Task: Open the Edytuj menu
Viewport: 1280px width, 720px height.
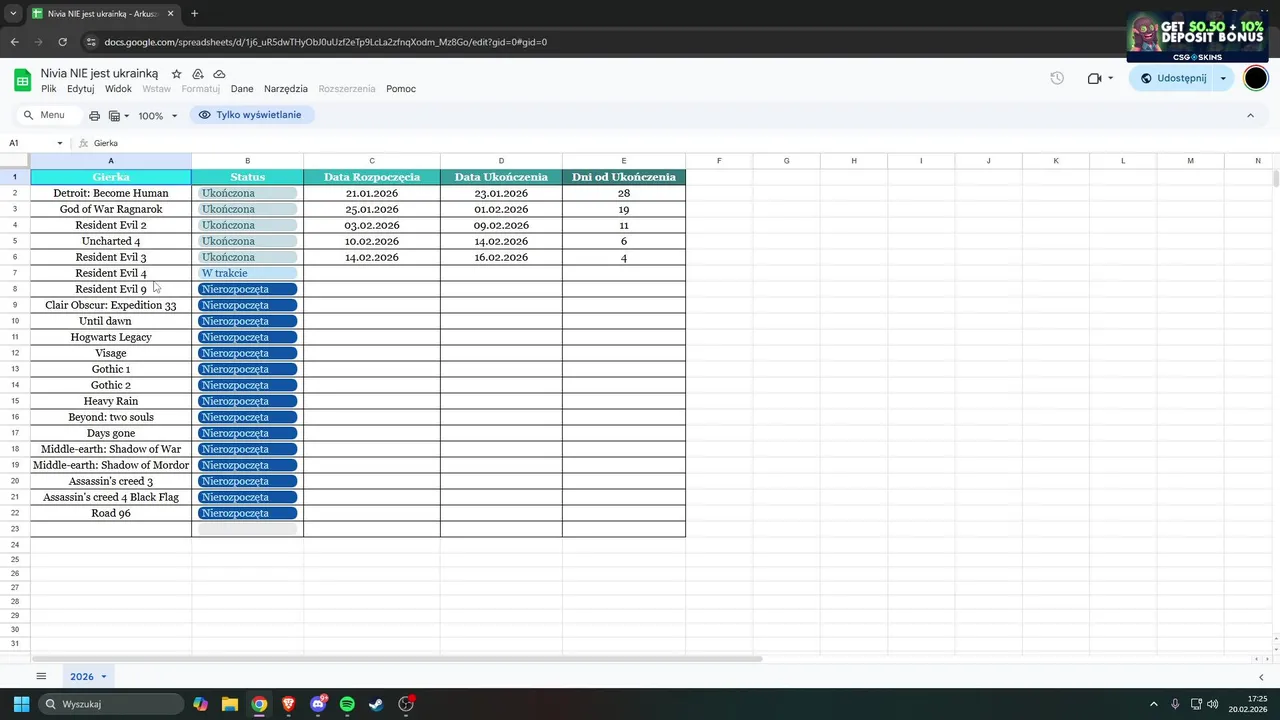Action: (x=81, y=89)
